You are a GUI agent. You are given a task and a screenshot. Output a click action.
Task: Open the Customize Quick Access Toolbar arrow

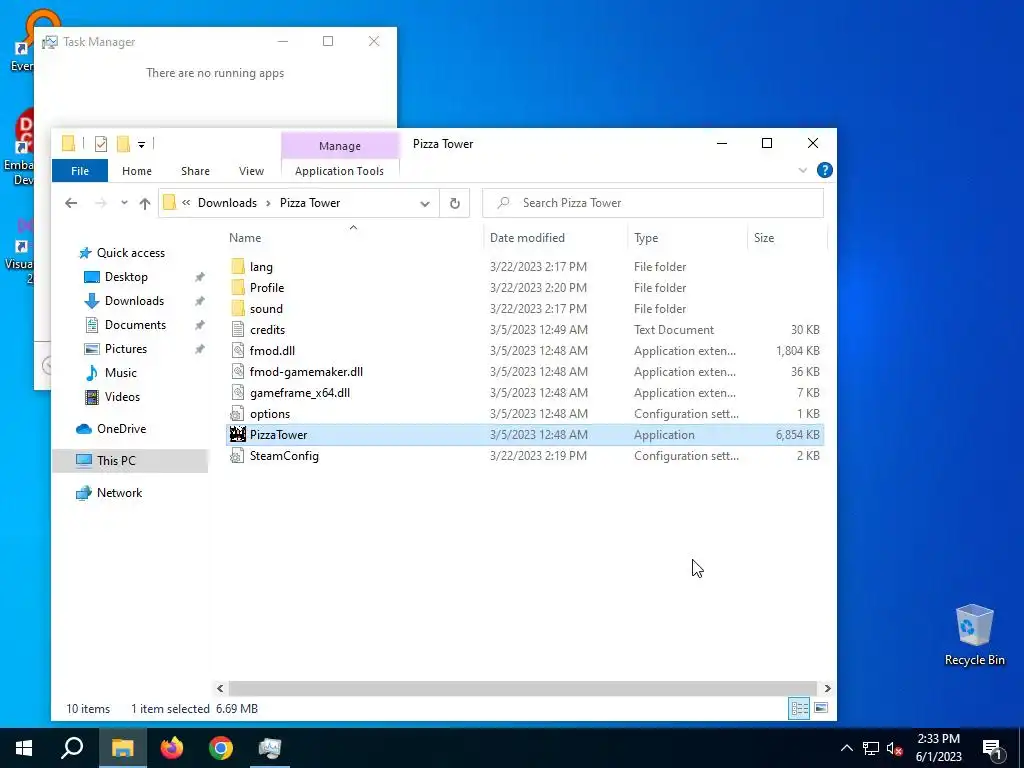tap(141, 144)
